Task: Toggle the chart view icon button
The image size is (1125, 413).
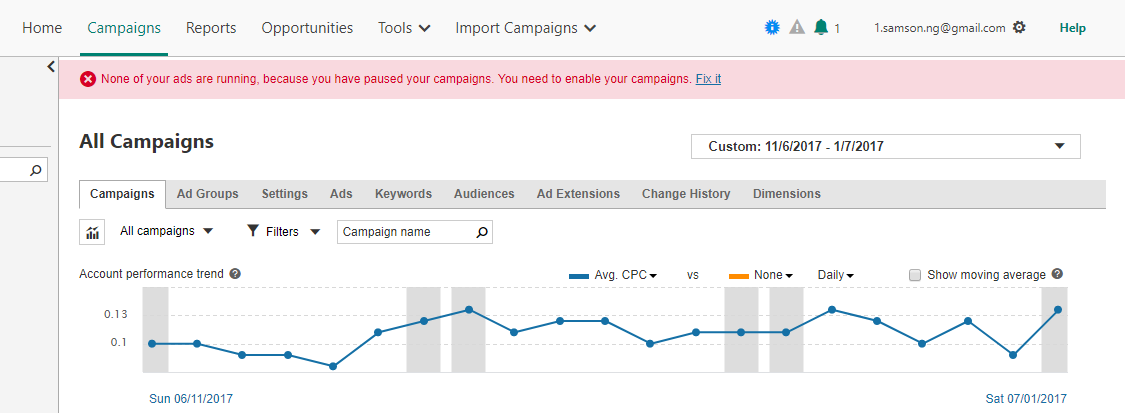Action: pos(93,232)
